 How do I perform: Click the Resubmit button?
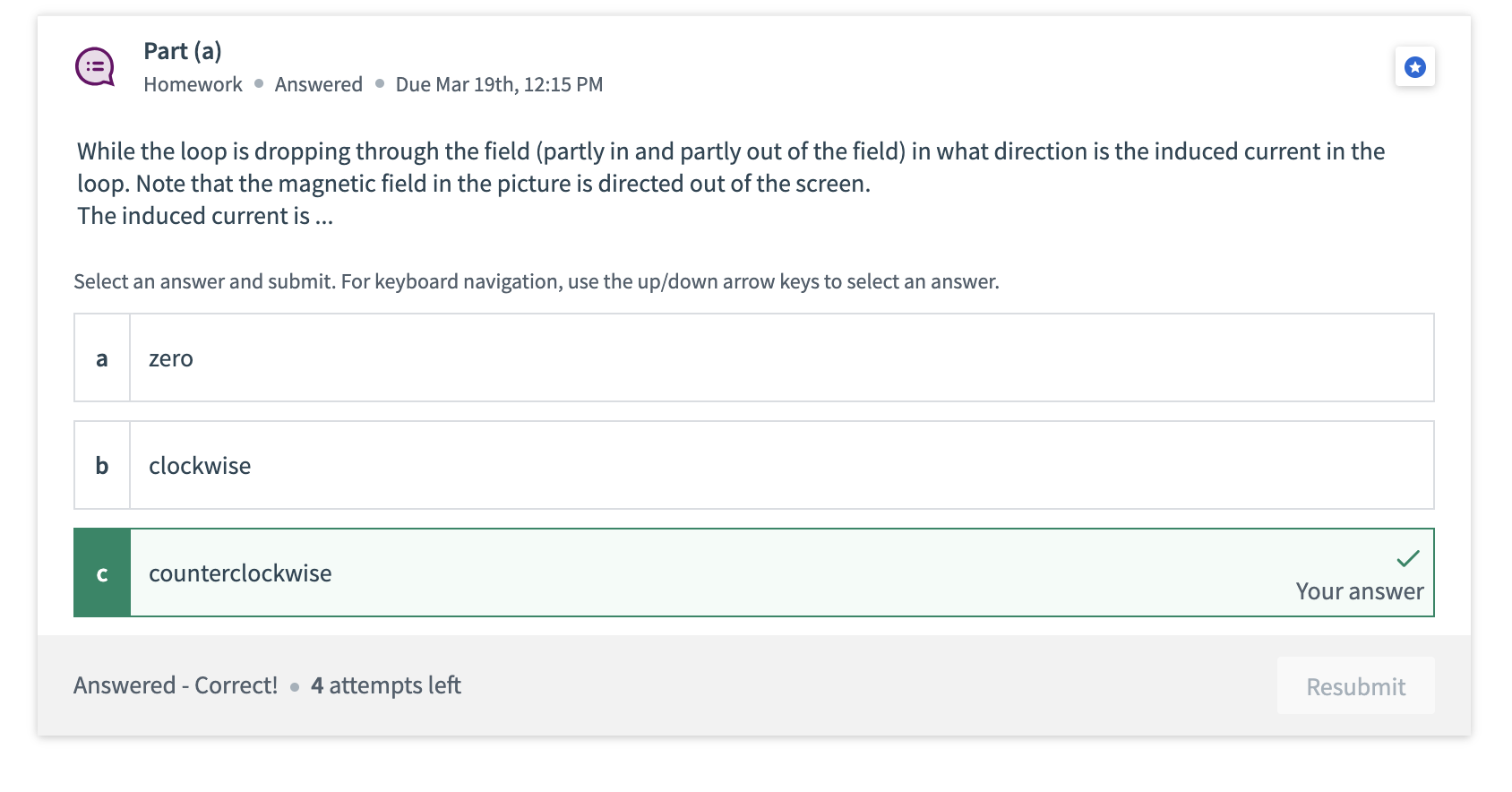coord(1355,685)
